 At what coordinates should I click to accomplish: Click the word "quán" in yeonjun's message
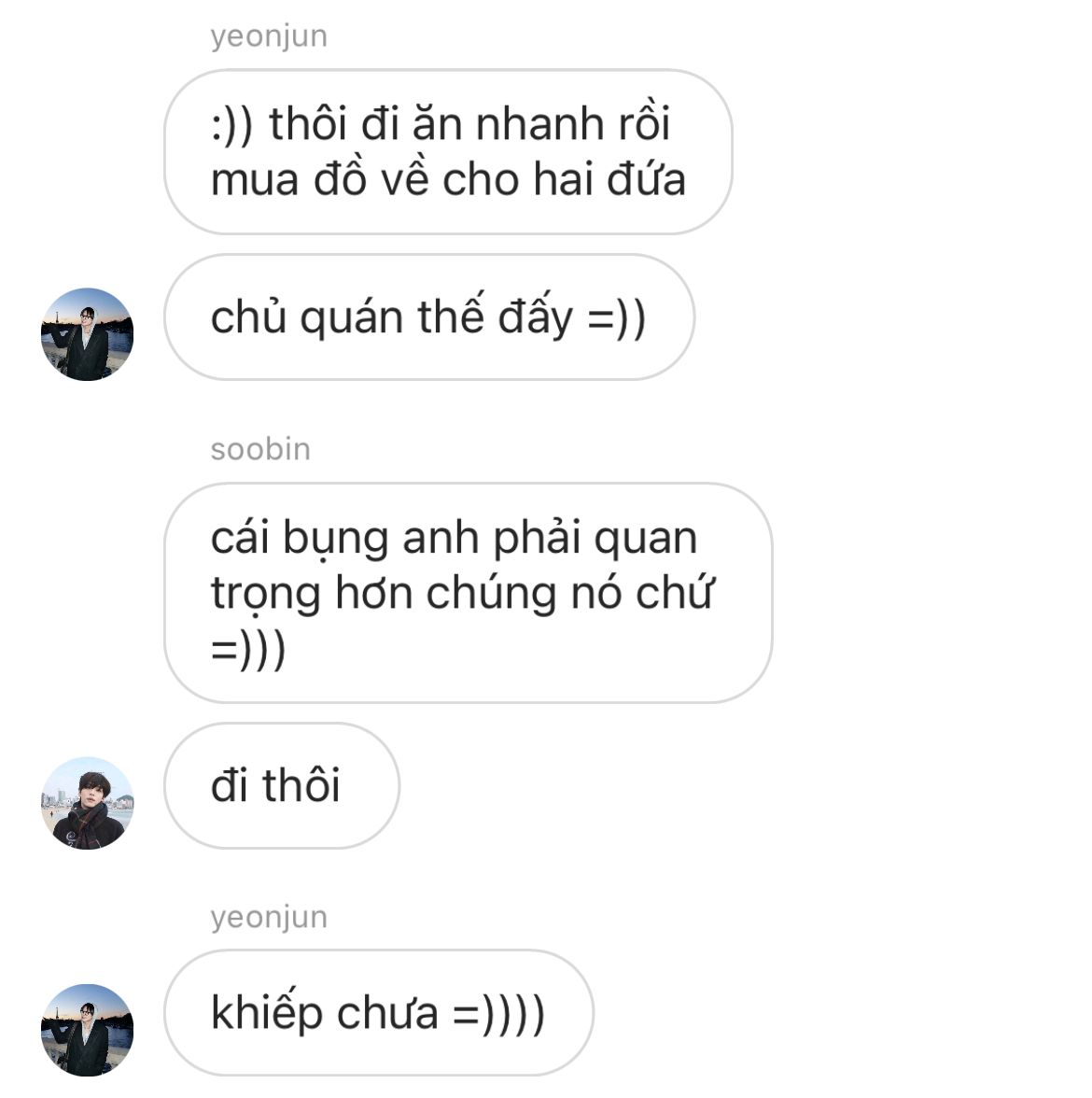350,318
